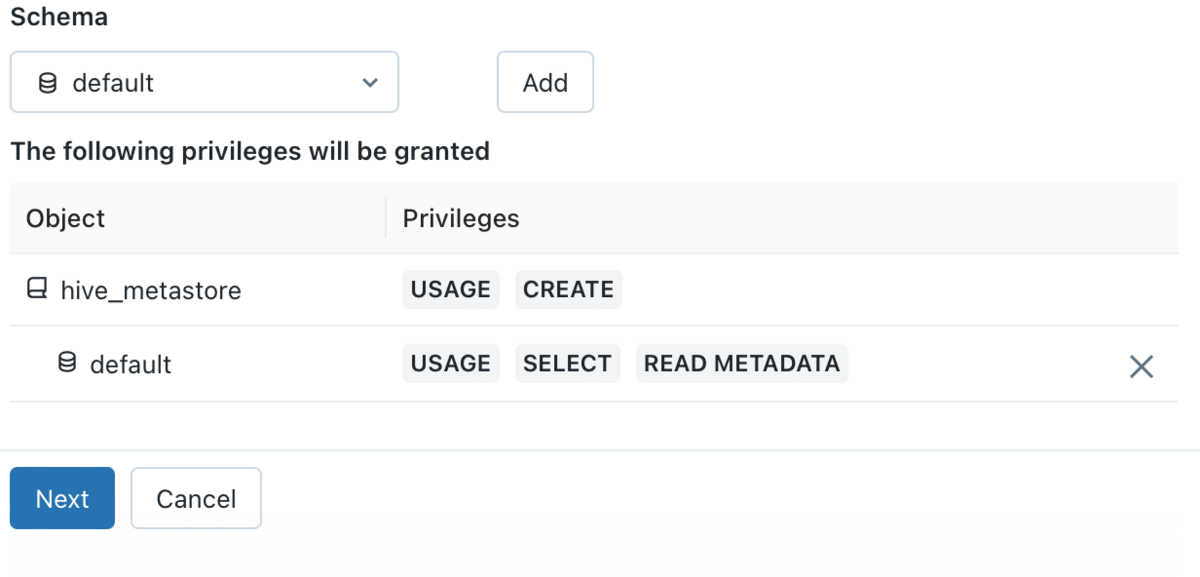The height and width of the screenshot is (577, 1200).
Task: Remove the default schema row with the X icon
Action: pyautogui.click(x=1141, y=366)
